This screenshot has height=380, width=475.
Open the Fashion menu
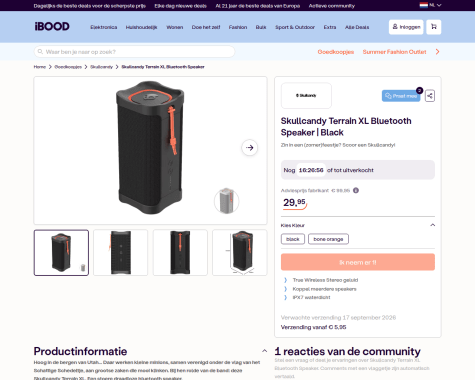click(238, 27)
